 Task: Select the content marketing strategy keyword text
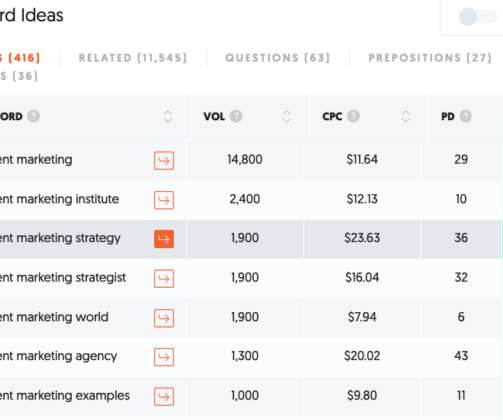[60, 238]
